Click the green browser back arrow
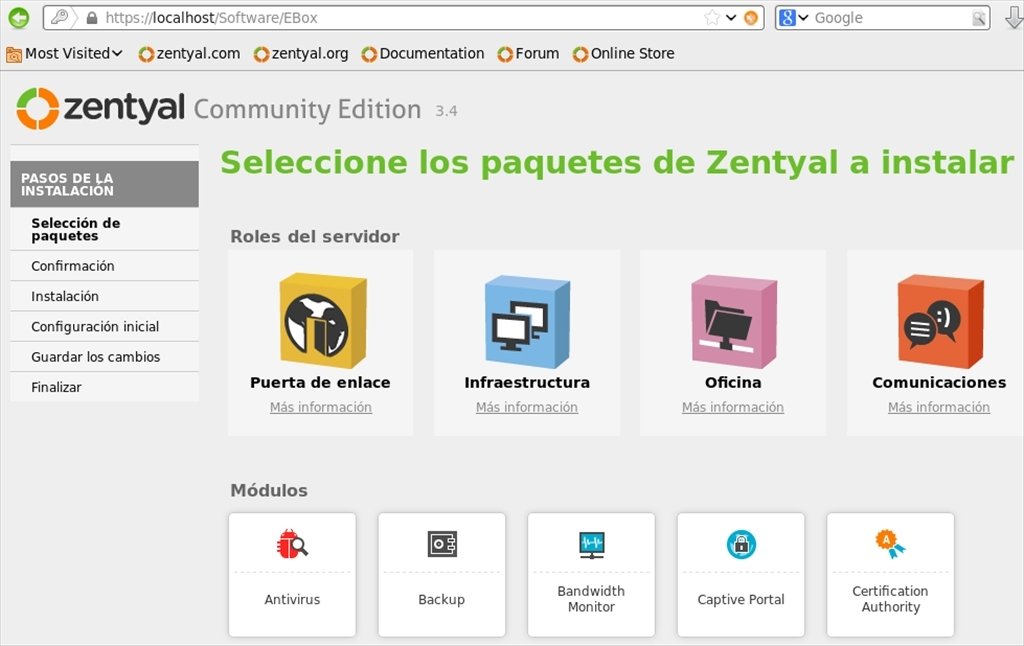1024x646 pixels. pos(19,18)
